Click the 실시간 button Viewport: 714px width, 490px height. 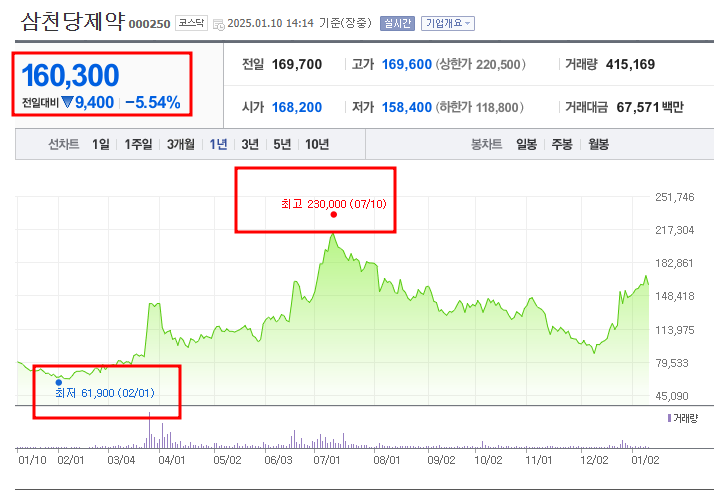tap(398, 23)
